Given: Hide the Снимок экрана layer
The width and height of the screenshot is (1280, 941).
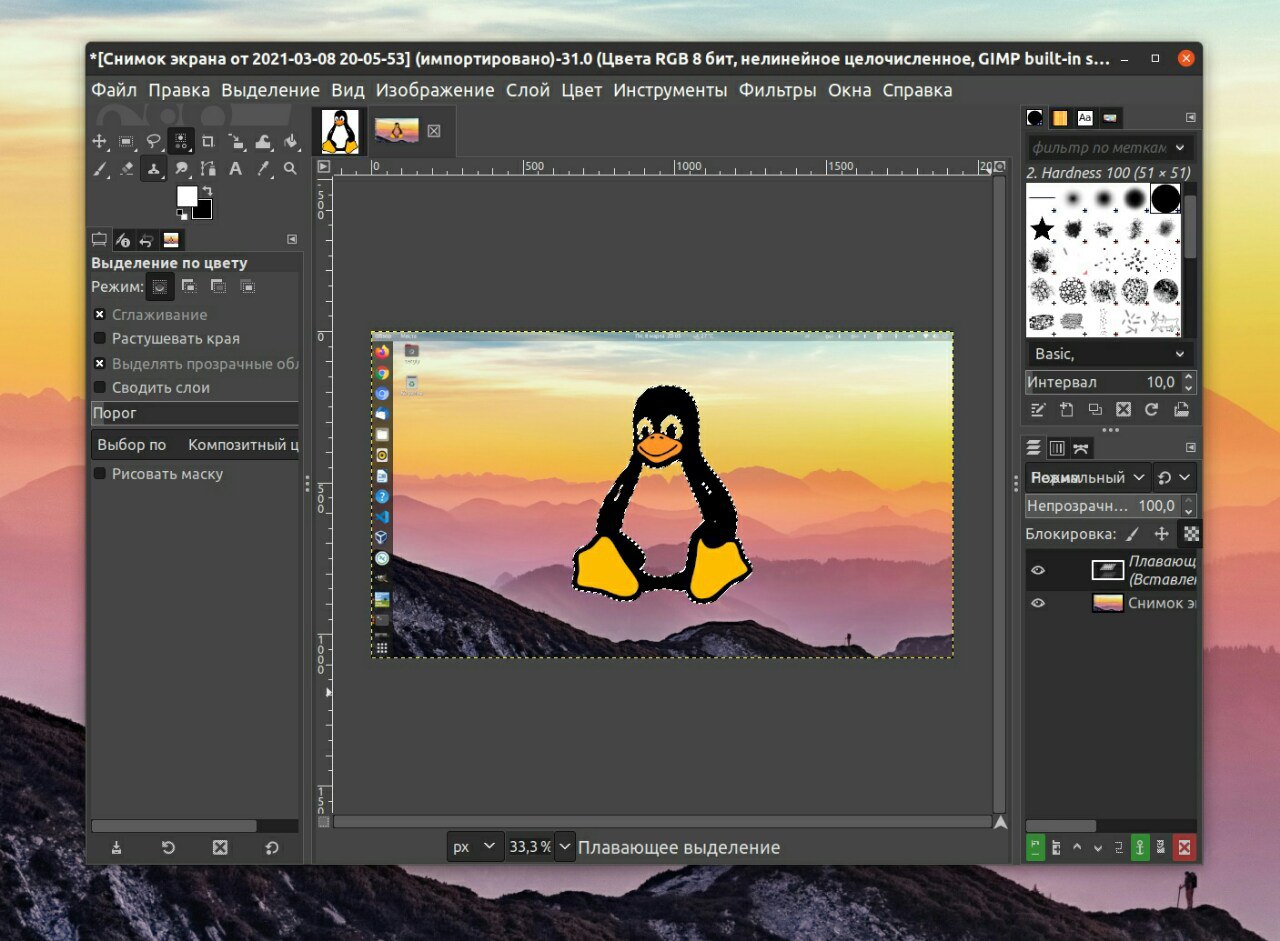Looking at the screenshot, I should pos(1038,603).
